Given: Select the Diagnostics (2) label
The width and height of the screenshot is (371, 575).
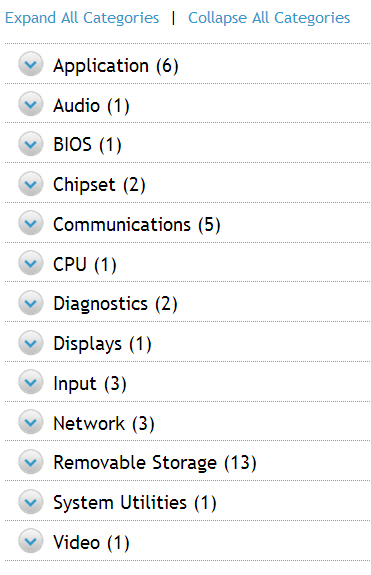Looking at the screenshot, I should point(115,304).
